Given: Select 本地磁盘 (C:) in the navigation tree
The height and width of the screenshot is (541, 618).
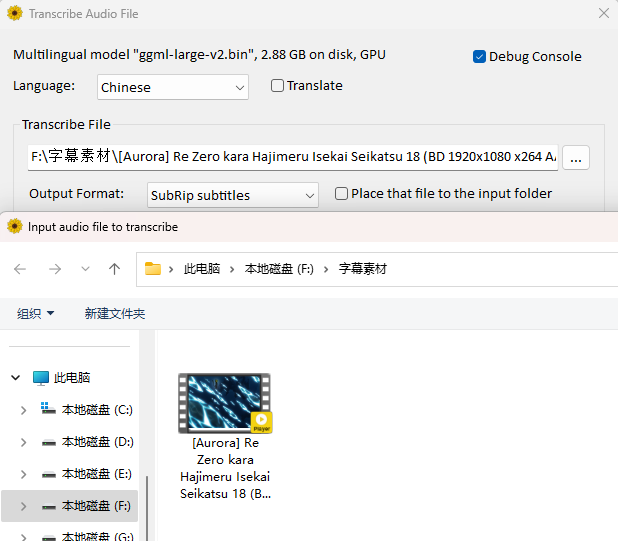Looking at the screenshot, I should 97,410.
